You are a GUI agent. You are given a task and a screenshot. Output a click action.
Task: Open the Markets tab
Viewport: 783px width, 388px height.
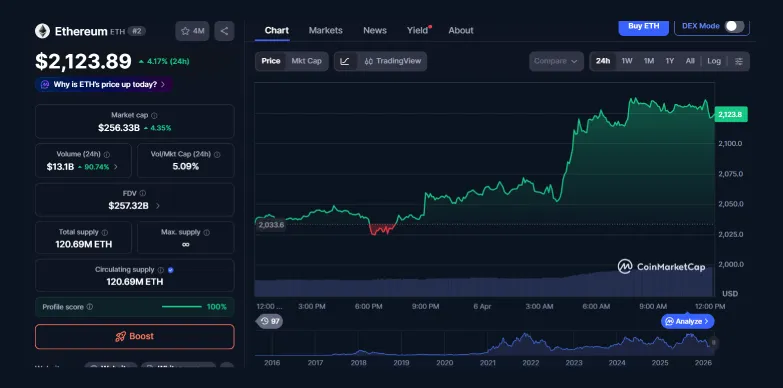click(x=326, y=30)
